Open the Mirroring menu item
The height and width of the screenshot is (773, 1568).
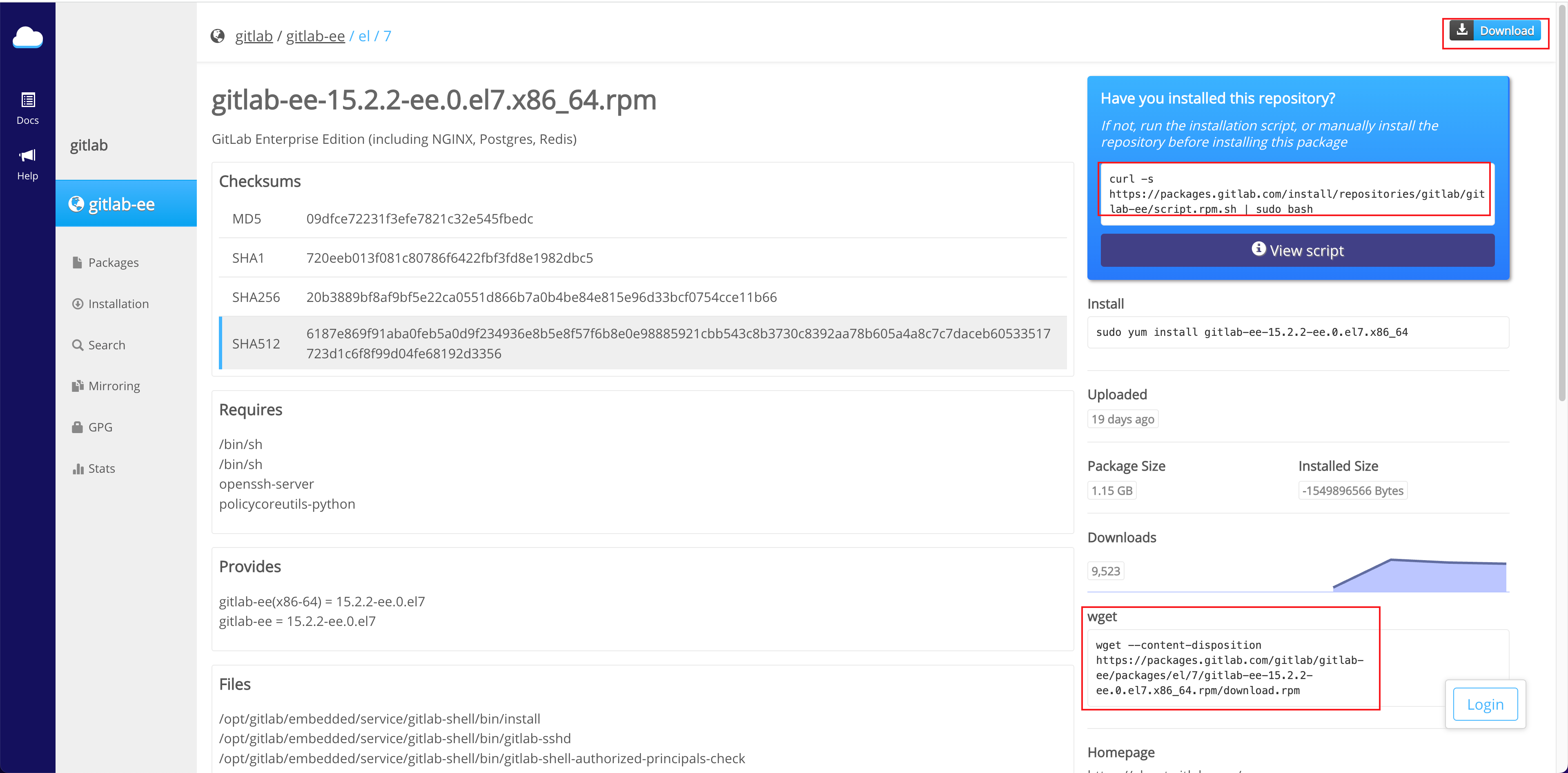113,386
